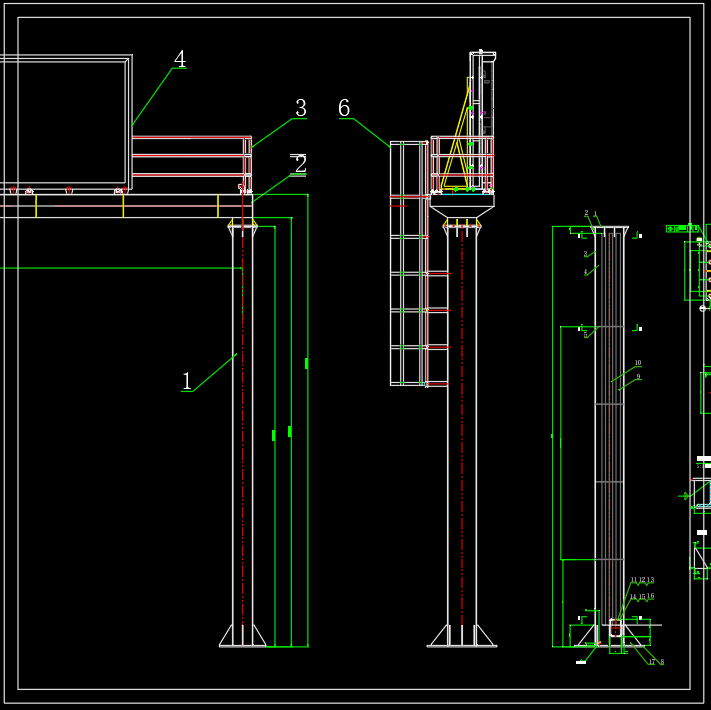Image resolution: width=711 pixels, height=710 pixels.
Task: Click callout number 4 near the billboard
Action: 180,60
